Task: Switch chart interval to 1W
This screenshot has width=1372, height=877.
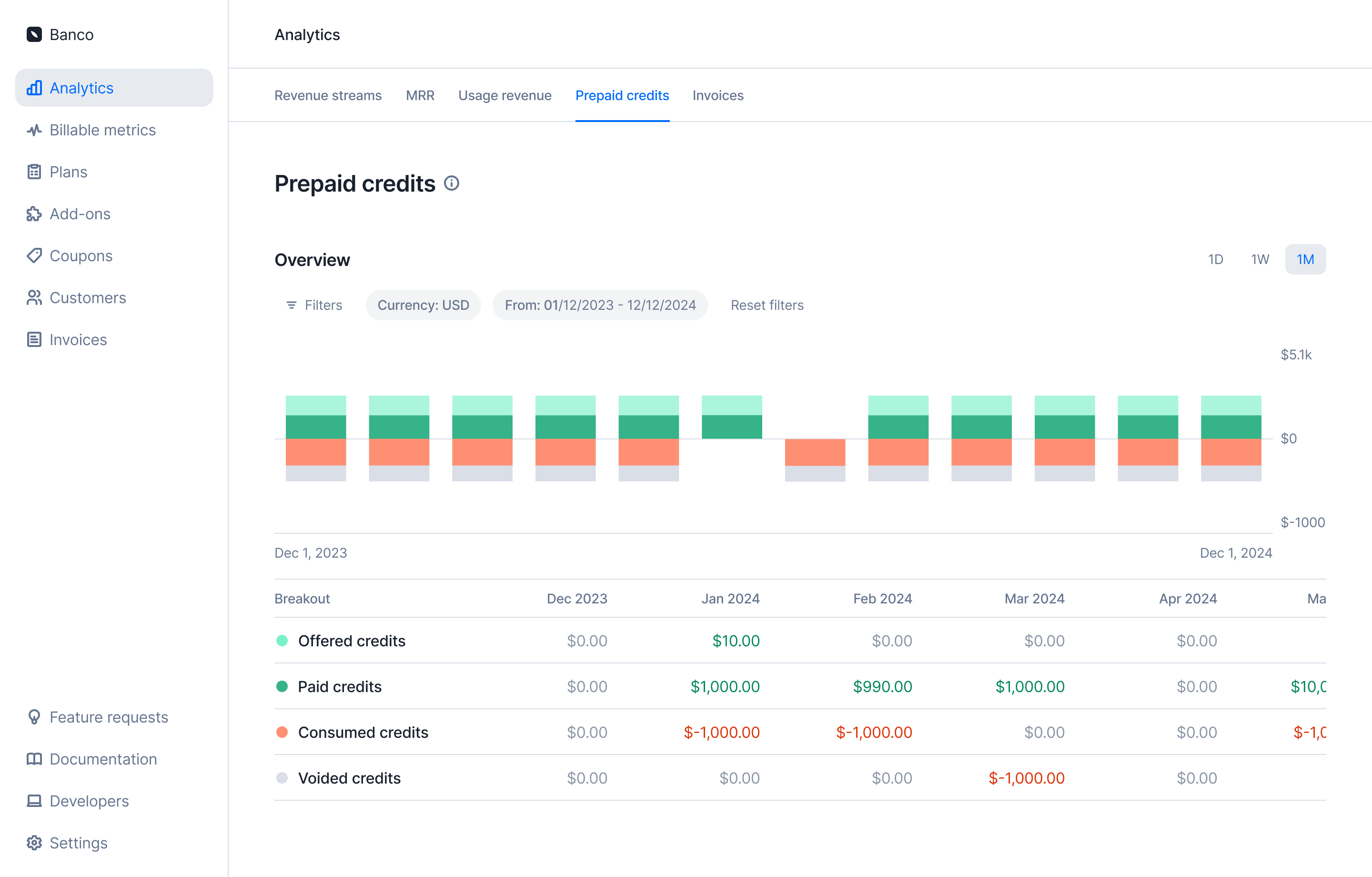Action: (1260, 259)
